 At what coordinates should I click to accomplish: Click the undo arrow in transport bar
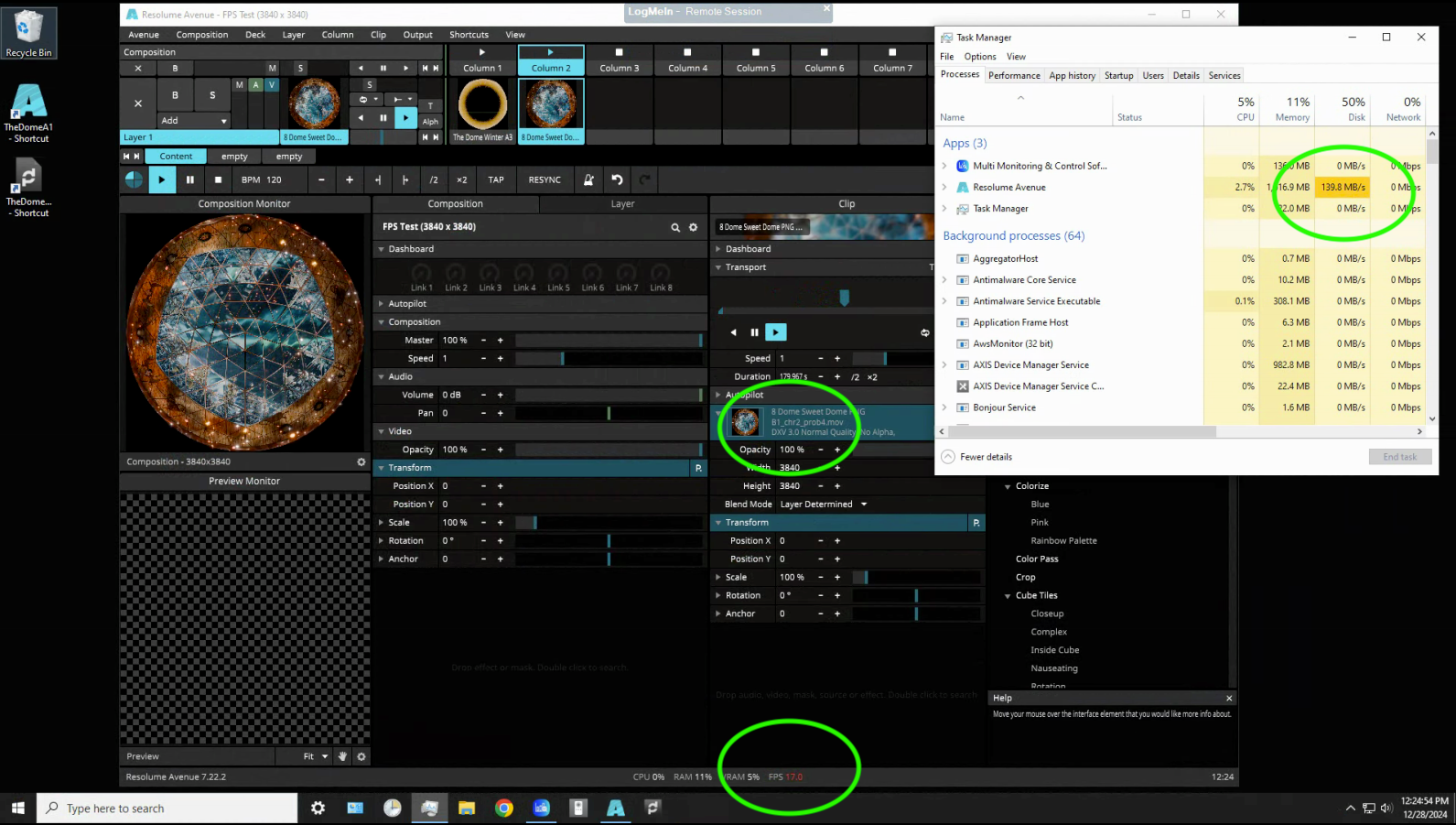click(617, 179)
